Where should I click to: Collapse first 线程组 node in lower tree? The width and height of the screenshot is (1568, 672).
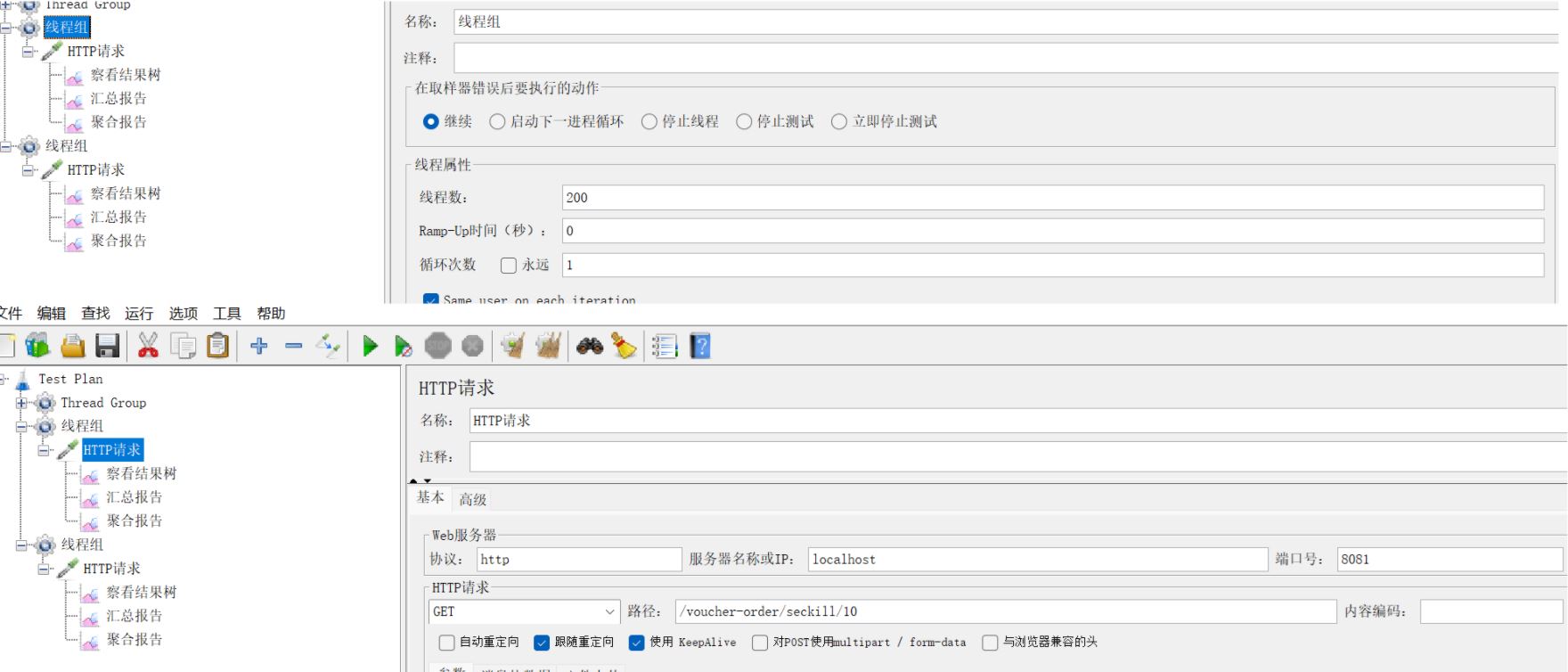point(21,426)
